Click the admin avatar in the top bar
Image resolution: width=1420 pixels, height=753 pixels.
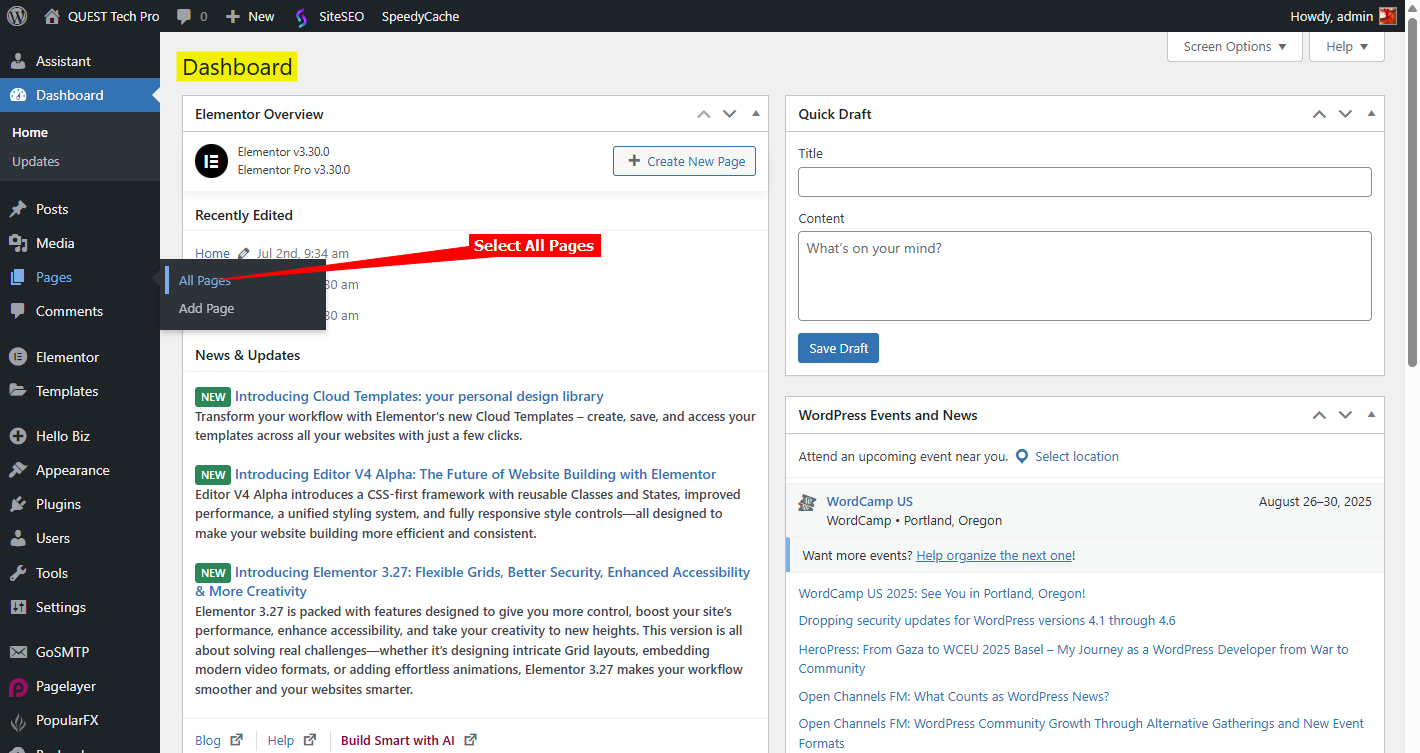(1388, 16)
